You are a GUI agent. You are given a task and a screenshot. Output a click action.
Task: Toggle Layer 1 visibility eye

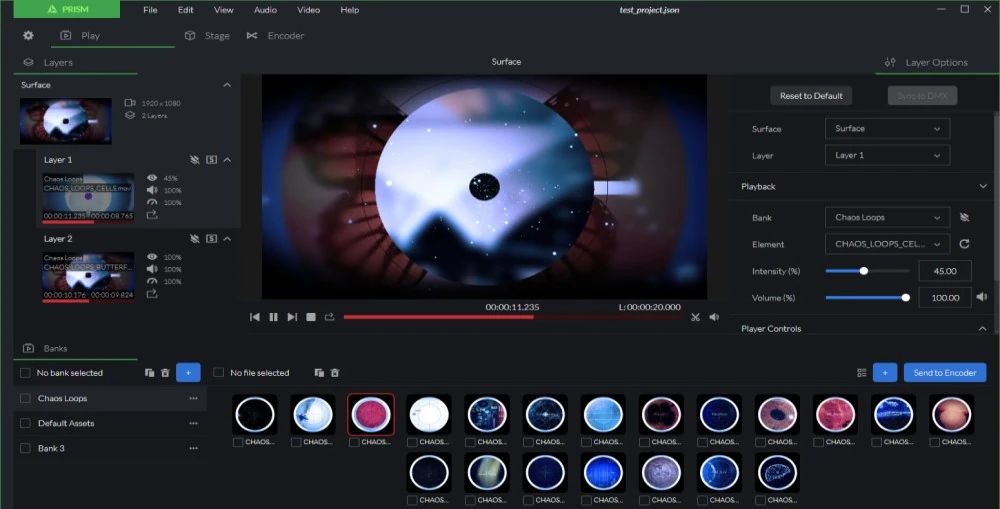(152, 178)
